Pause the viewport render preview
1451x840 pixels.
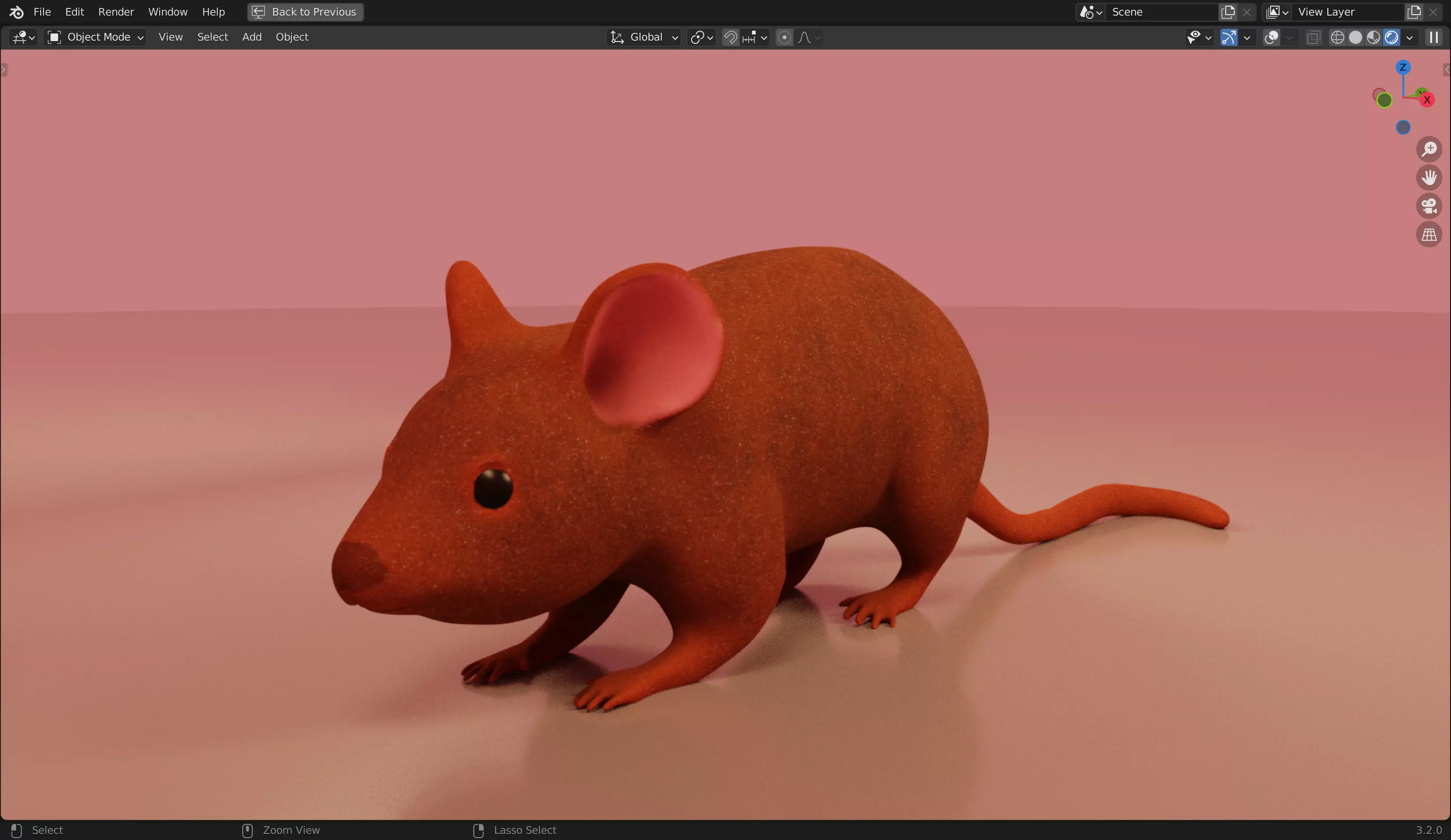tap(1434, 37)
